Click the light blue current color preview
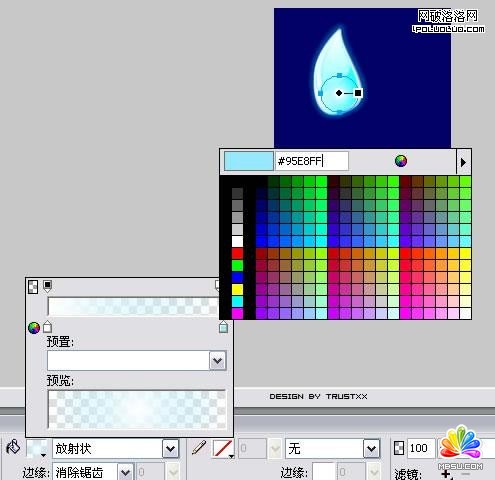This screenshot has width=495, height=480. (x=249, y=161)
